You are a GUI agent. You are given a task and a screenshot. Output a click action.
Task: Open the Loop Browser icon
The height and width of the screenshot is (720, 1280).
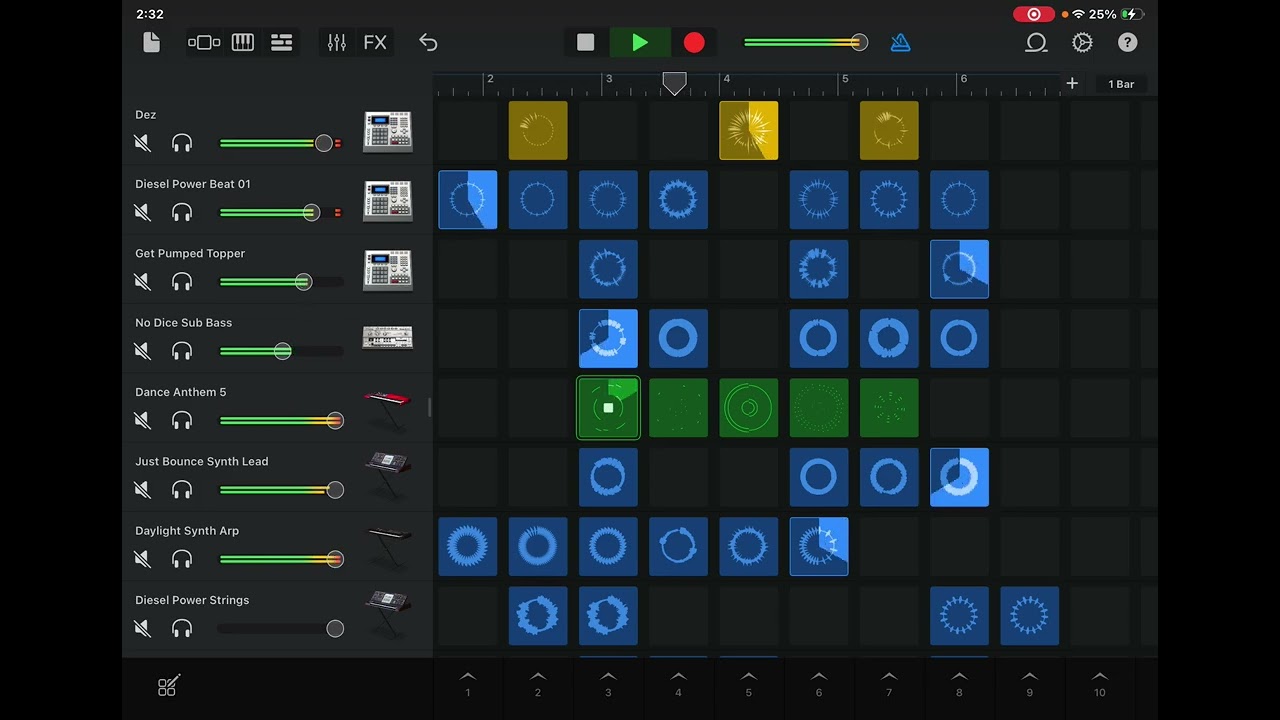click(1036, 42)
